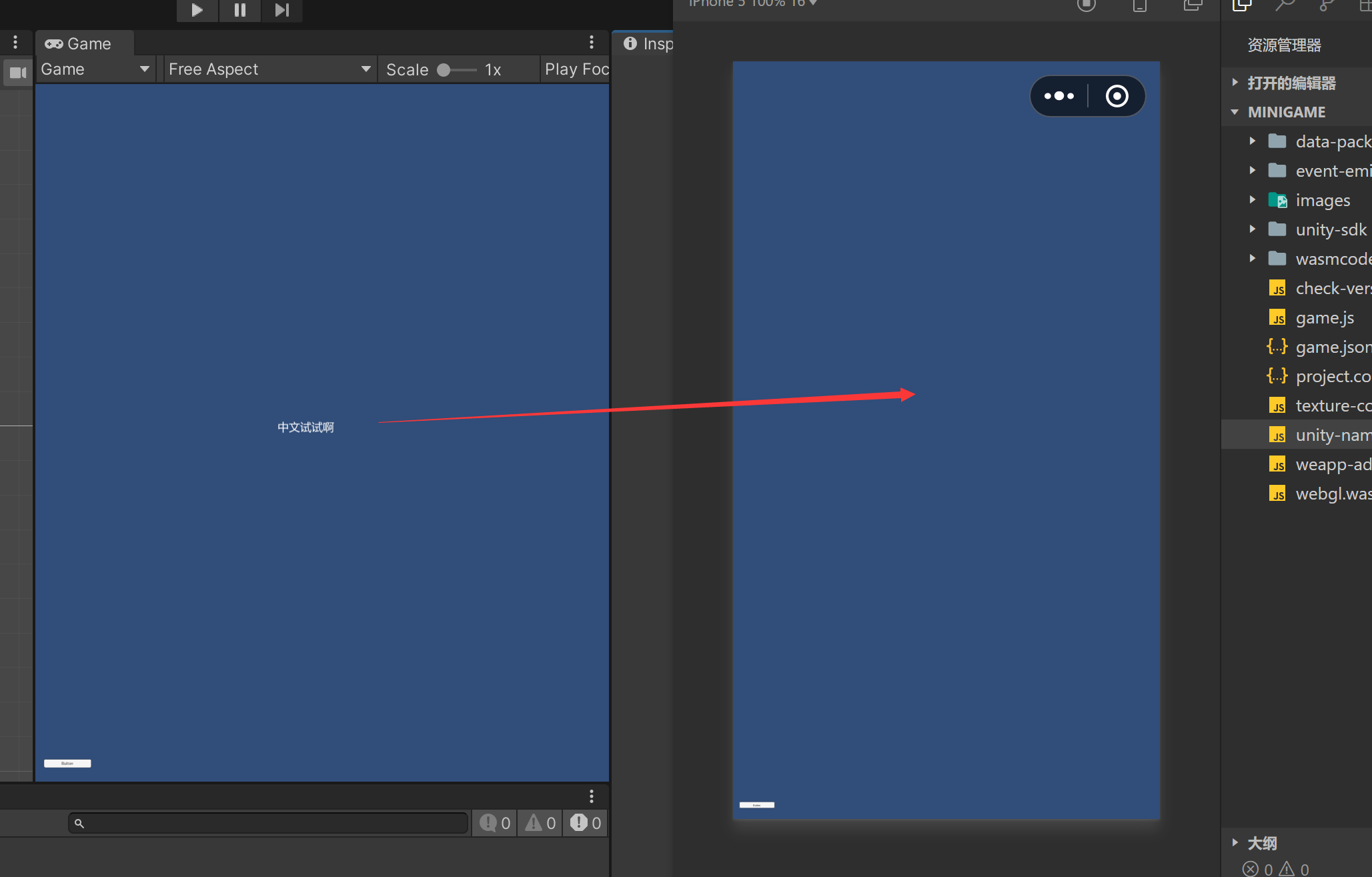Open the console panel's three-dot menu
1372x877 pixels.
[591, 796]
